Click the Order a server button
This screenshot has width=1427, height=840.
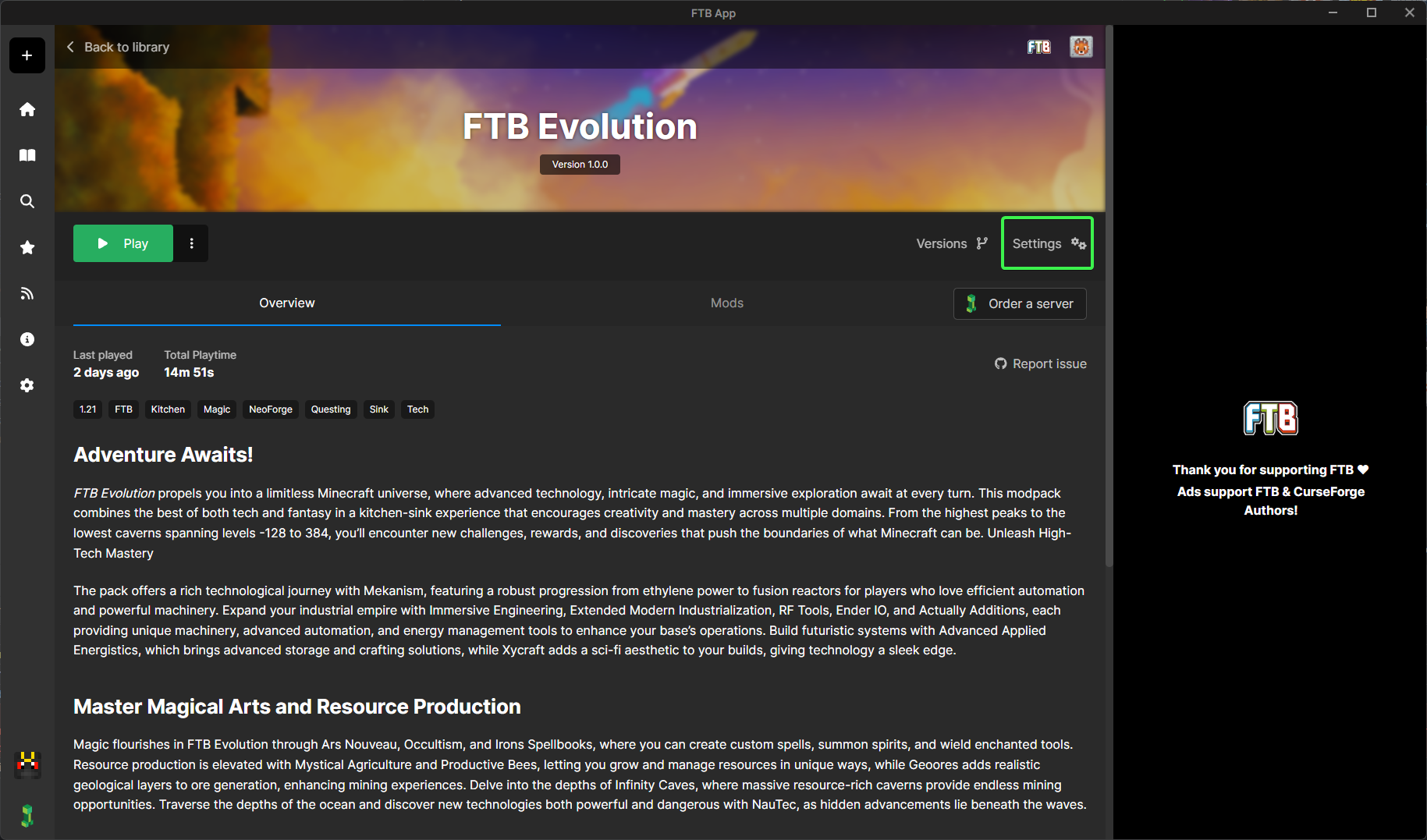coord(1020,303)
